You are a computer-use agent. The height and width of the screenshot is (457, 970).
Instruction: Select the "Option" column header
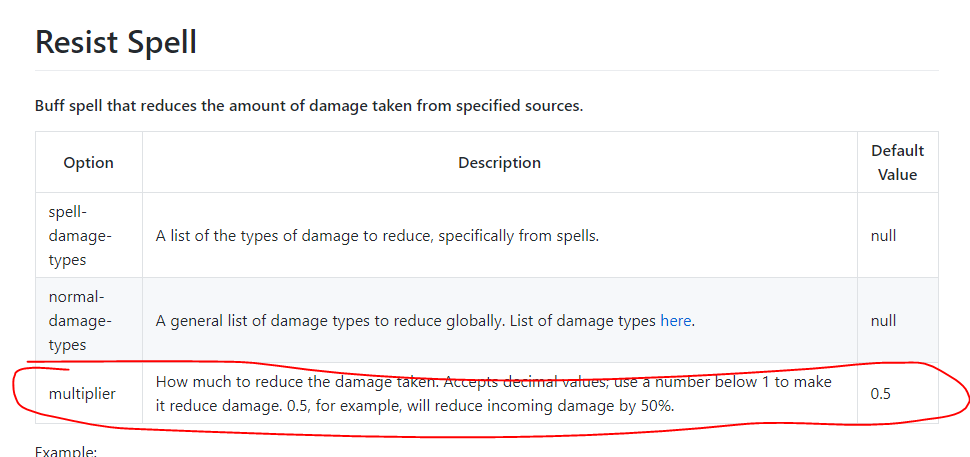pos(89,162)
